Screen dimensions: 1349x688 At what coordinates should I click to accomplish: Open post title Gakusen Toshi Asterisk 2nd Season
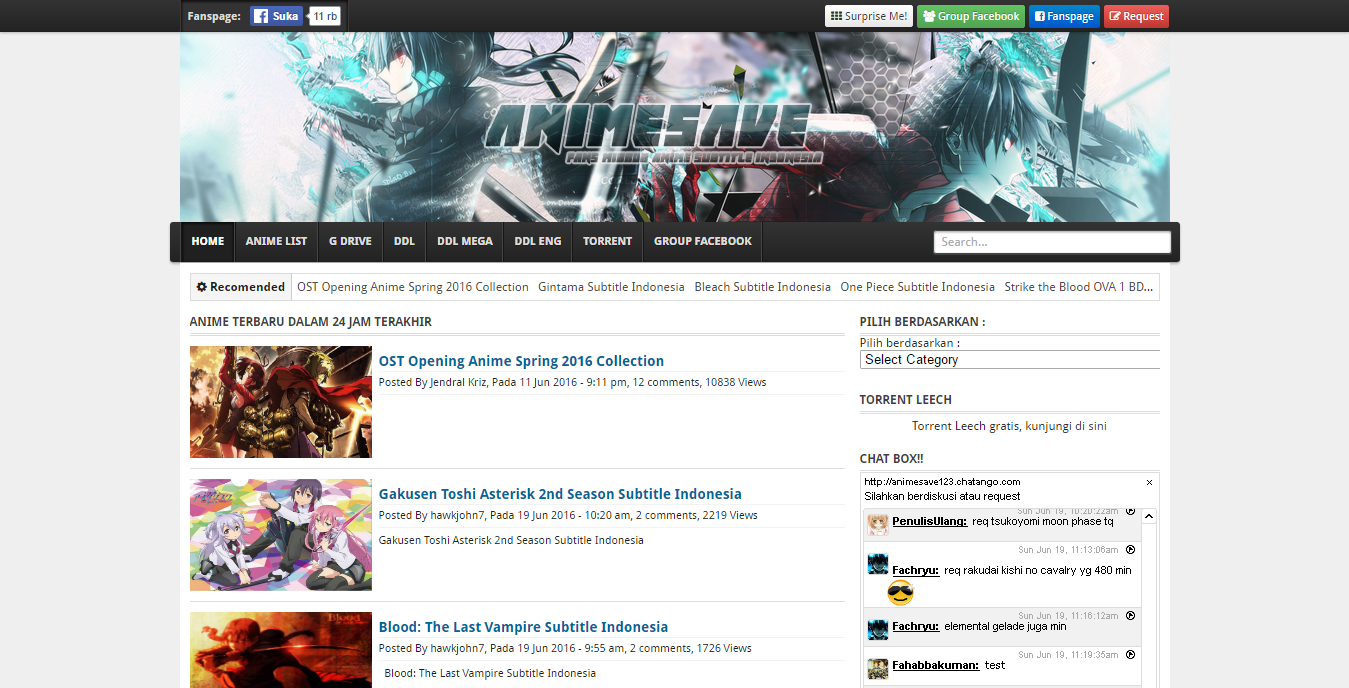click(560, 494)
